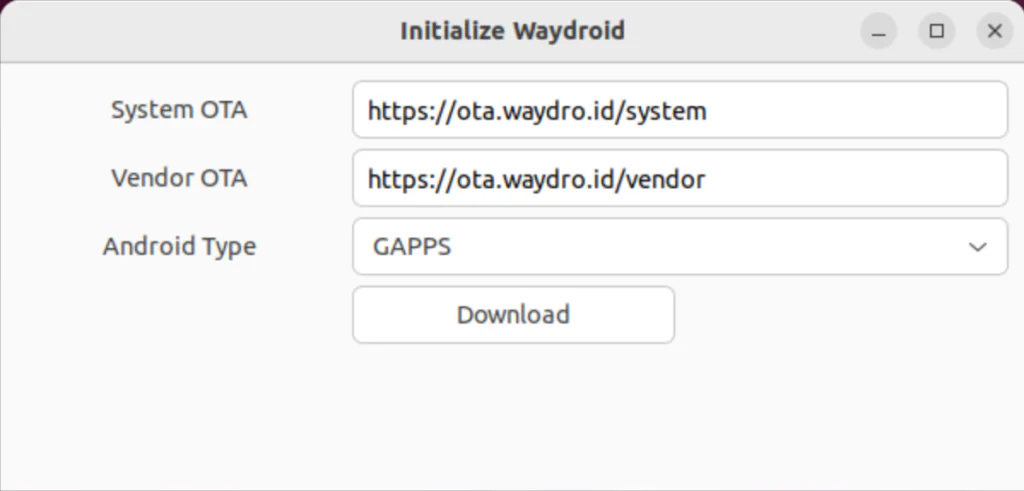Click the "Android Type" label

tap(179, 247)
